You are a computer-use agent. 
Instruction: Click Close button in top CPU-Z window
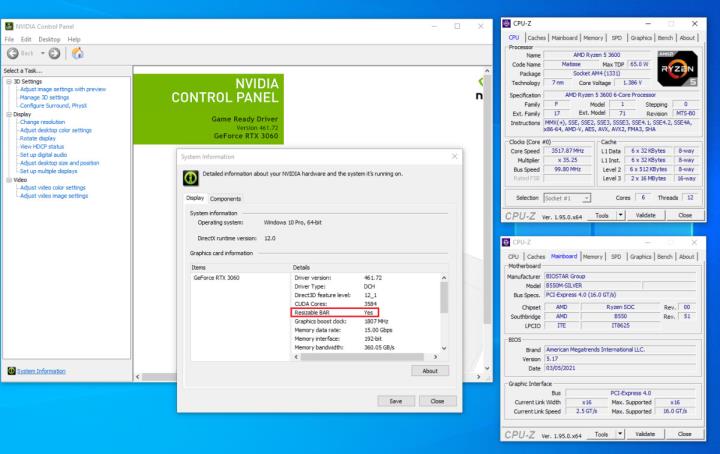(685, 215)
